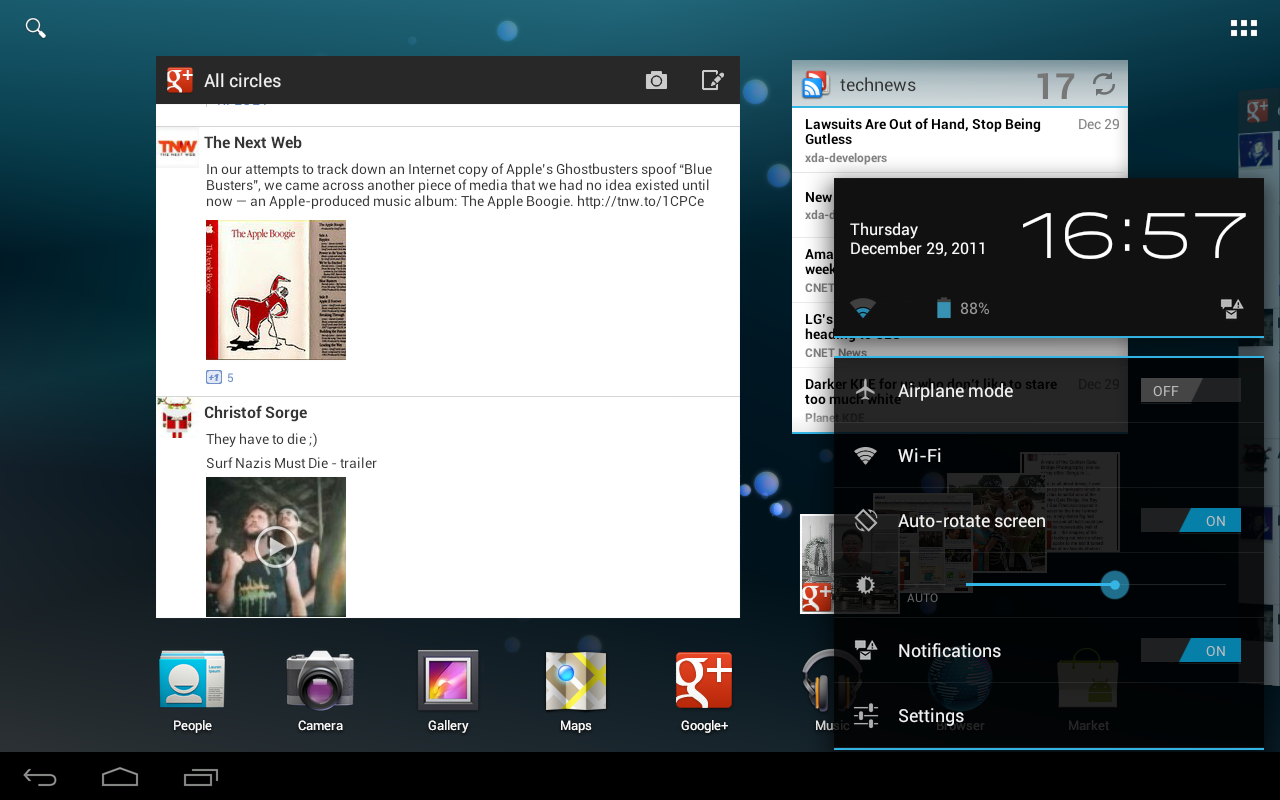Launch the Gallery app

448,692
